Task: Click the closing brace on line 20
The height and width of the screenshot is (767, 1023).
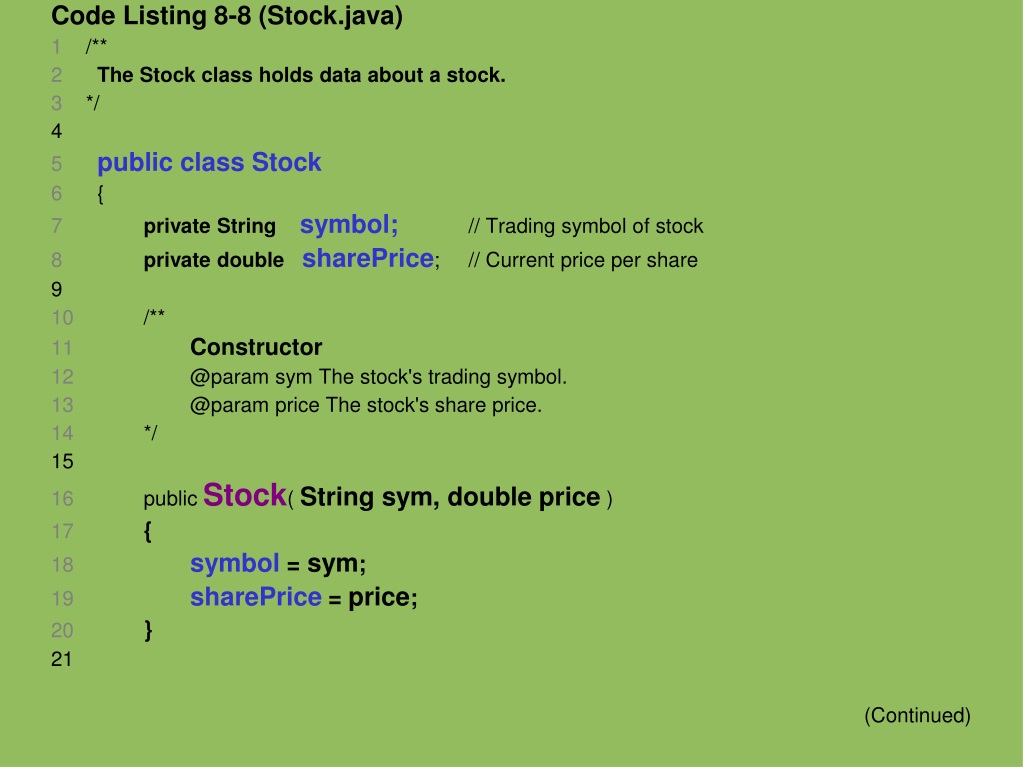Action: tap(148, 630)
